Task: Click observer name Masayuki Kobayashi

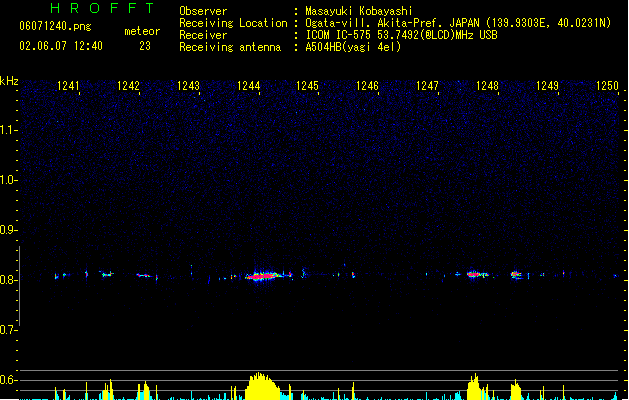Action: 359,11
